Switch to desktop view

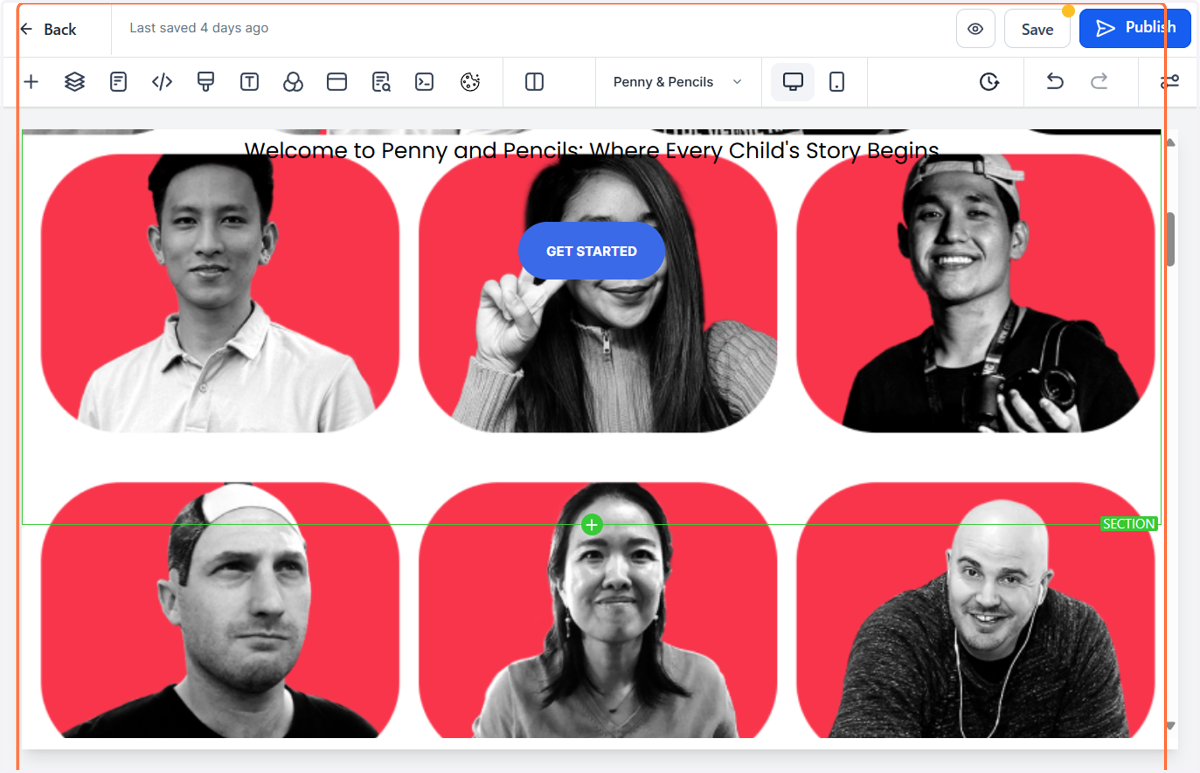[793, 82]
